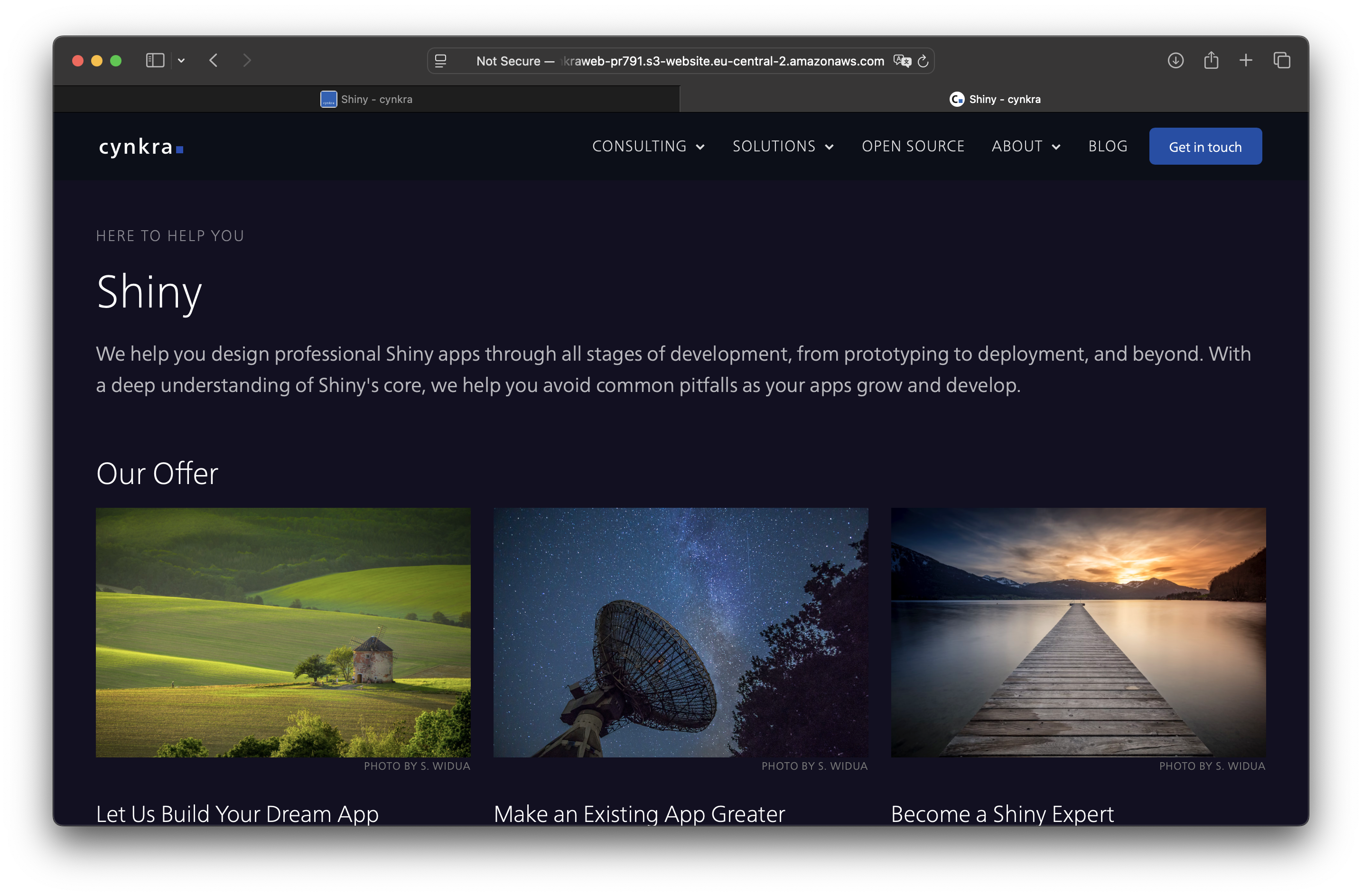This screenshot has height=896, width=1362.
Task: Show tab overview icon
Action: (1282, 61)
